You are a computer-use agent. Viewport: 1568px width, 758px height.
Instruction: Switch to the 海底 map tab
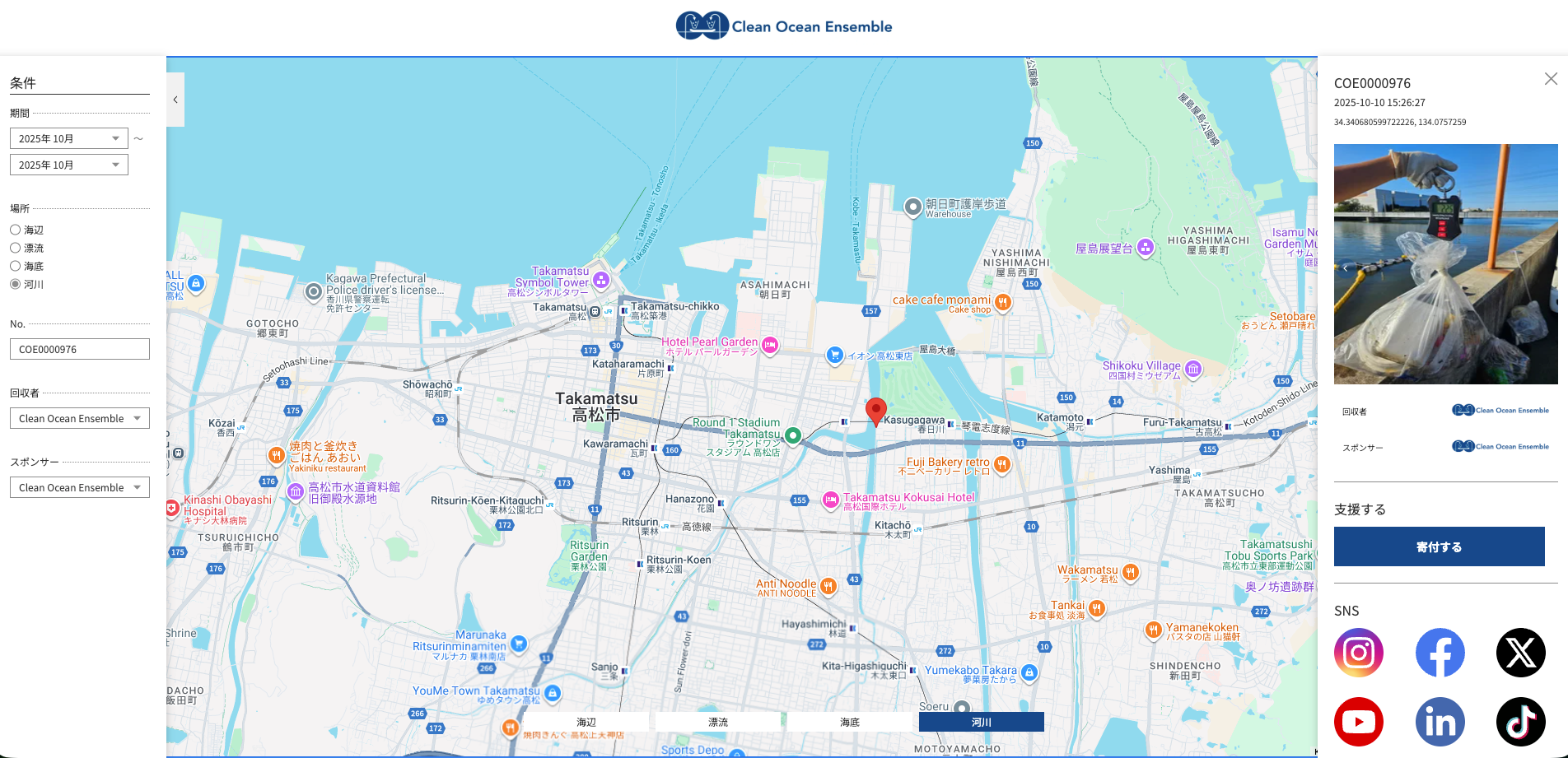pyautogui.click(x=850, y=722)
